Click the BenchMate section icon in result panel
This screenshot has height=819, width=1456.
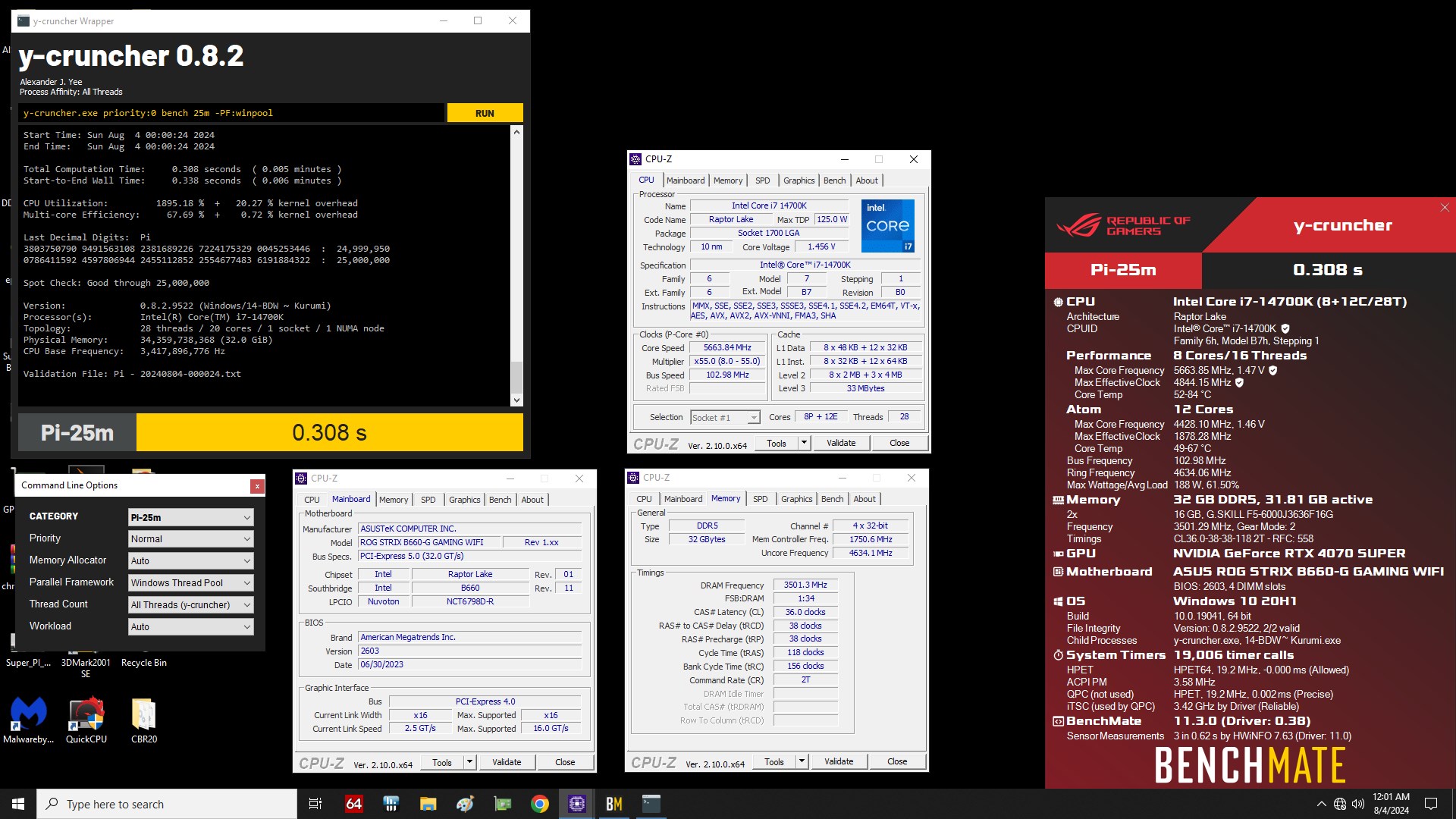[x=1058, y=721]
